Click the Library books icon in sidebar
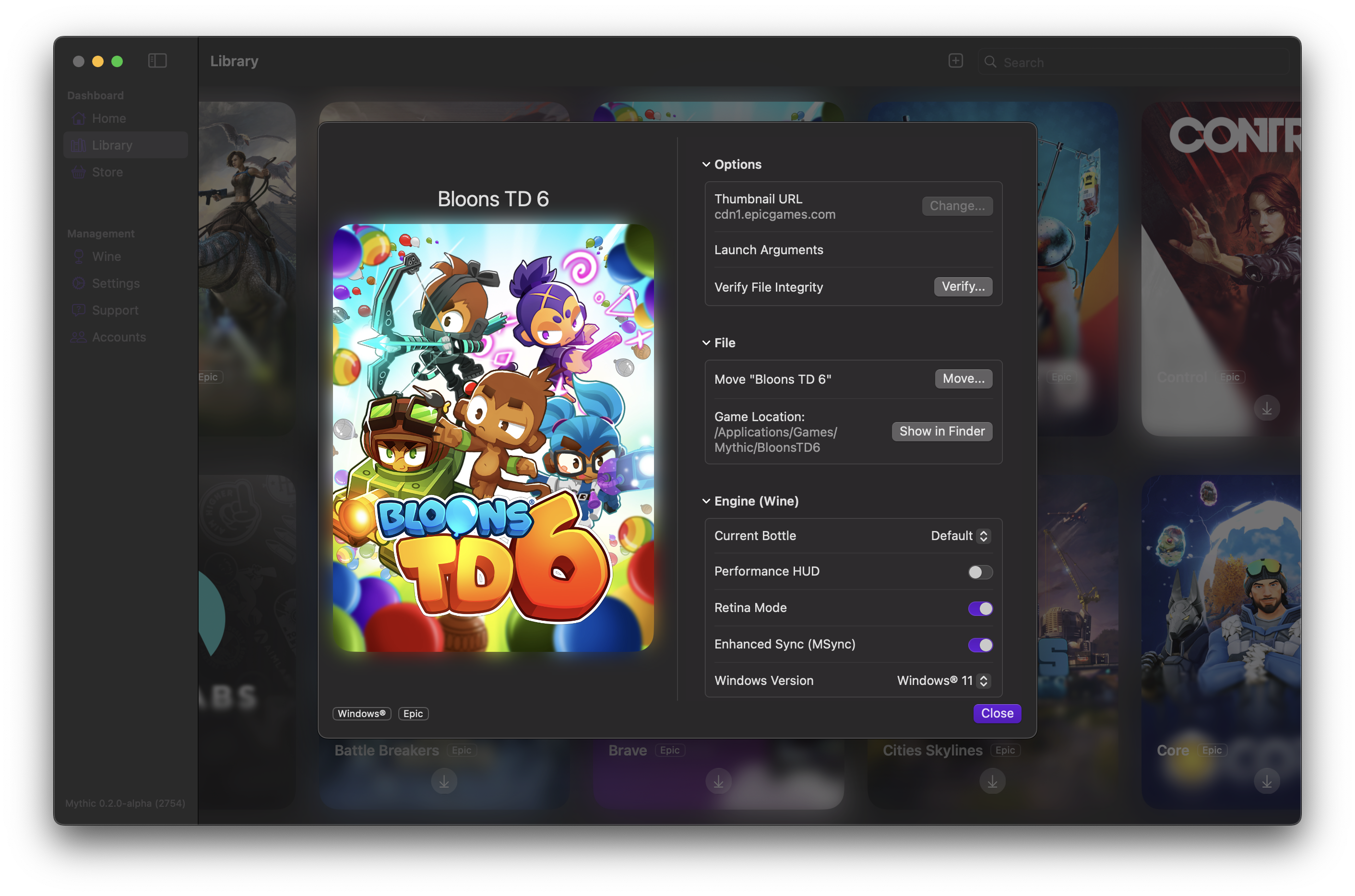1355x896 pixels. 79,145
